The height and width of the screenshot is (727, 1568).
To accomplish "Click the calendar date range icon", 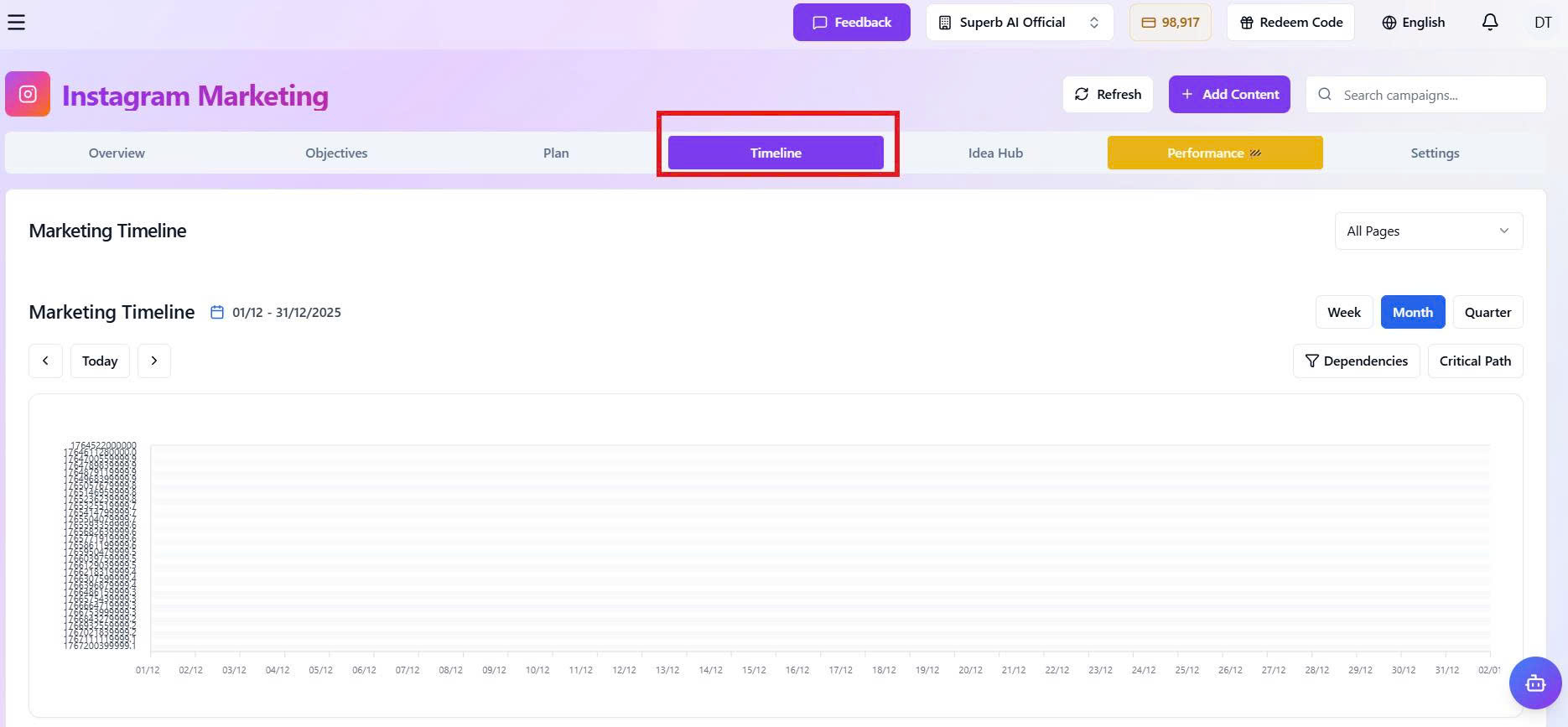I will 217,312.
